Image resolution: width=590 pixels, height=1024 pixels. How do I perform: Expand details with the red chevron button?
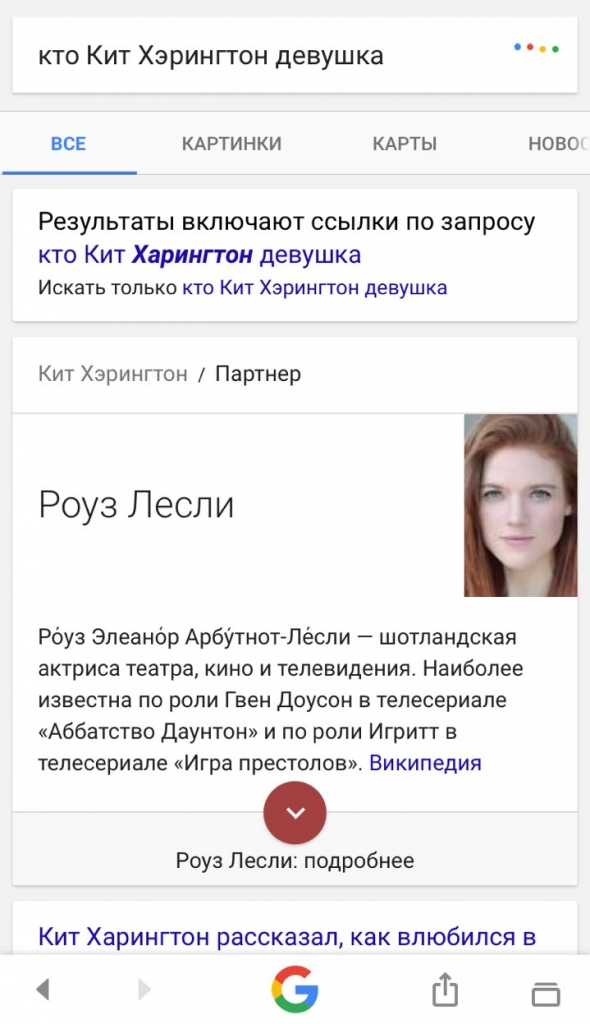coord(295,812)
